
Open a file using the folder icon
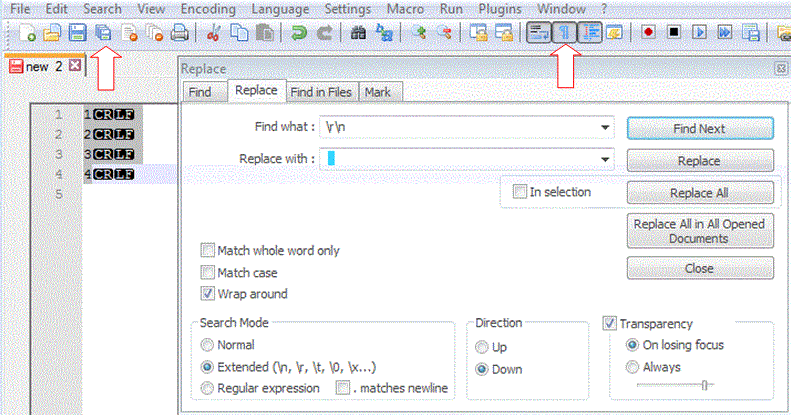pos(51,33)
